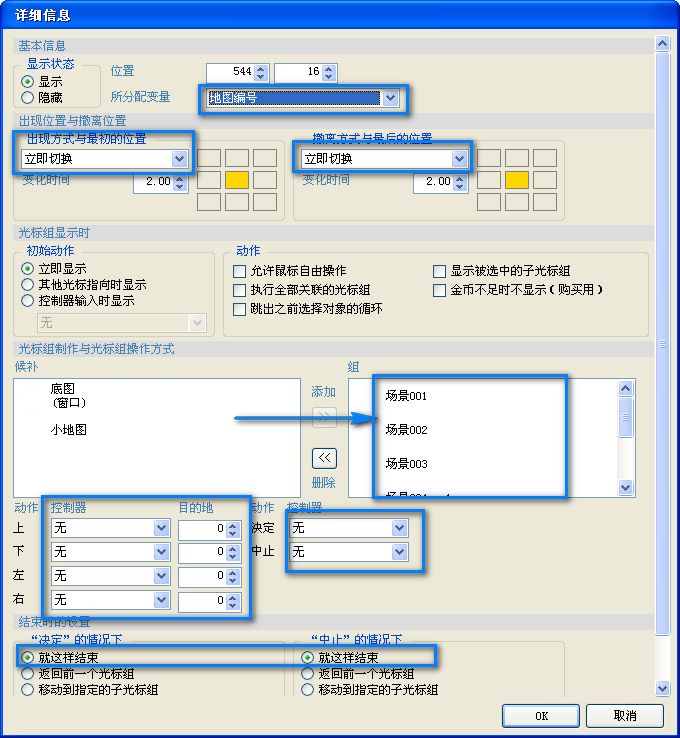Image resolution: width=680 pixels, height=738 pixels.
Task: Open the 左 controller dropdown
Action: tap(161, 576)
